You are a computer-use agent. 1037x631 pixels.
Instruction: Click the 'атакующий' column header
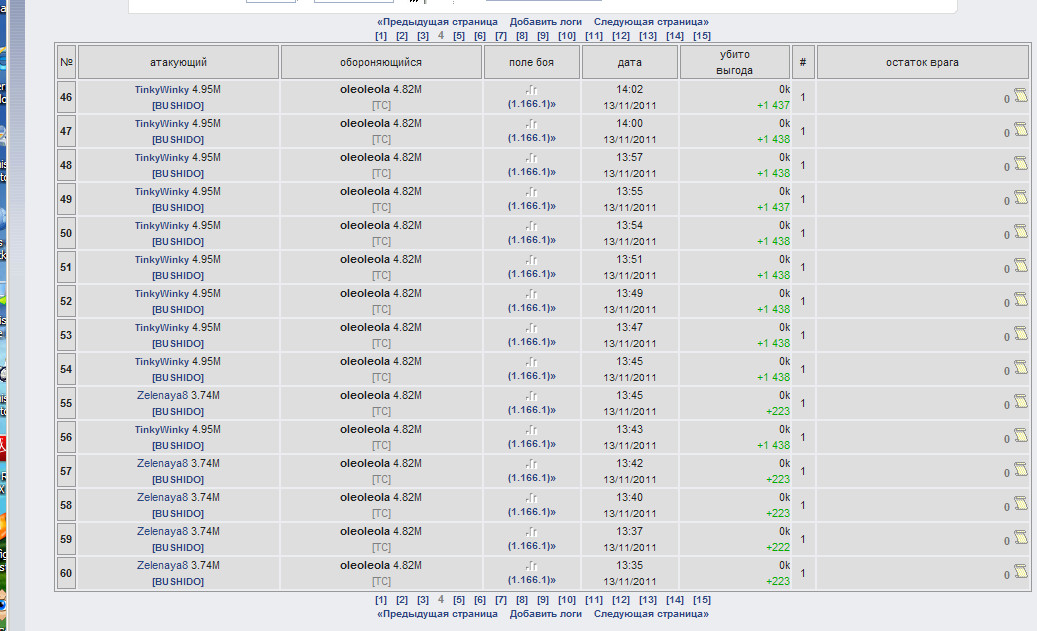click(x=178, y=62)
